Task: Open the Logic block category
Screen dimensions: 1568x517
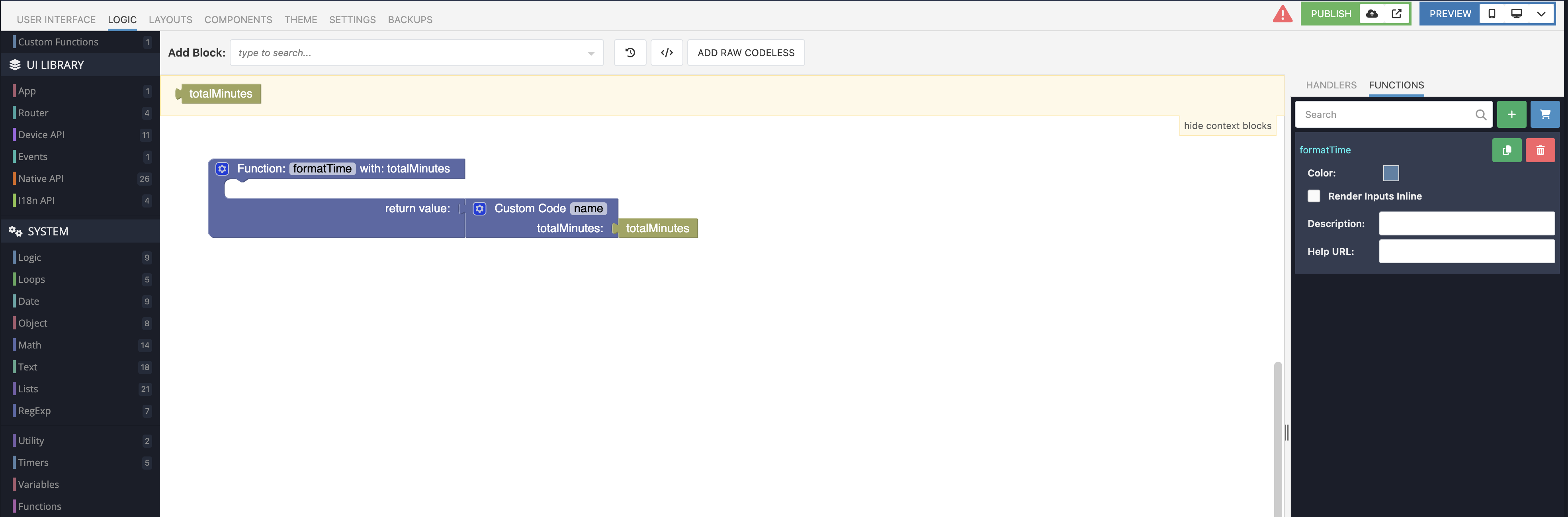Action: pyautogui.click(x=80, y=258)
